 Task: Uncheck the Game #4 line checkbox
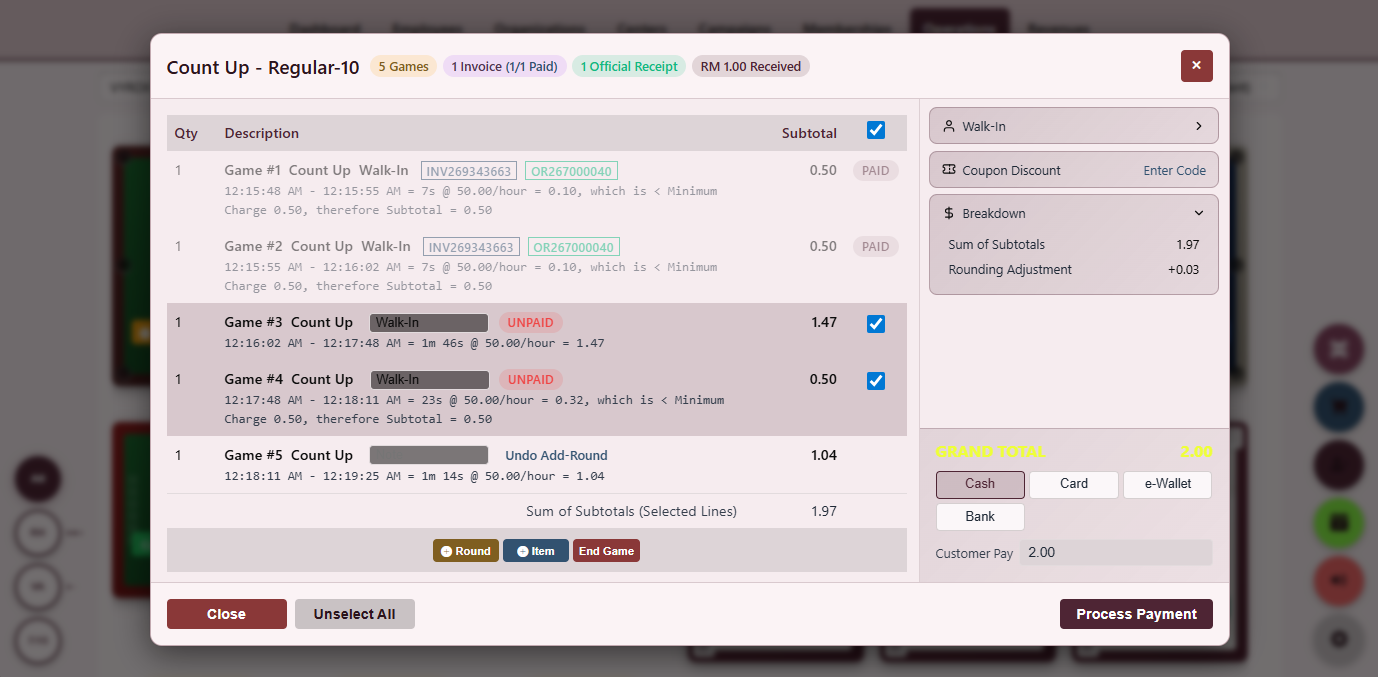[x=876, y=381]
